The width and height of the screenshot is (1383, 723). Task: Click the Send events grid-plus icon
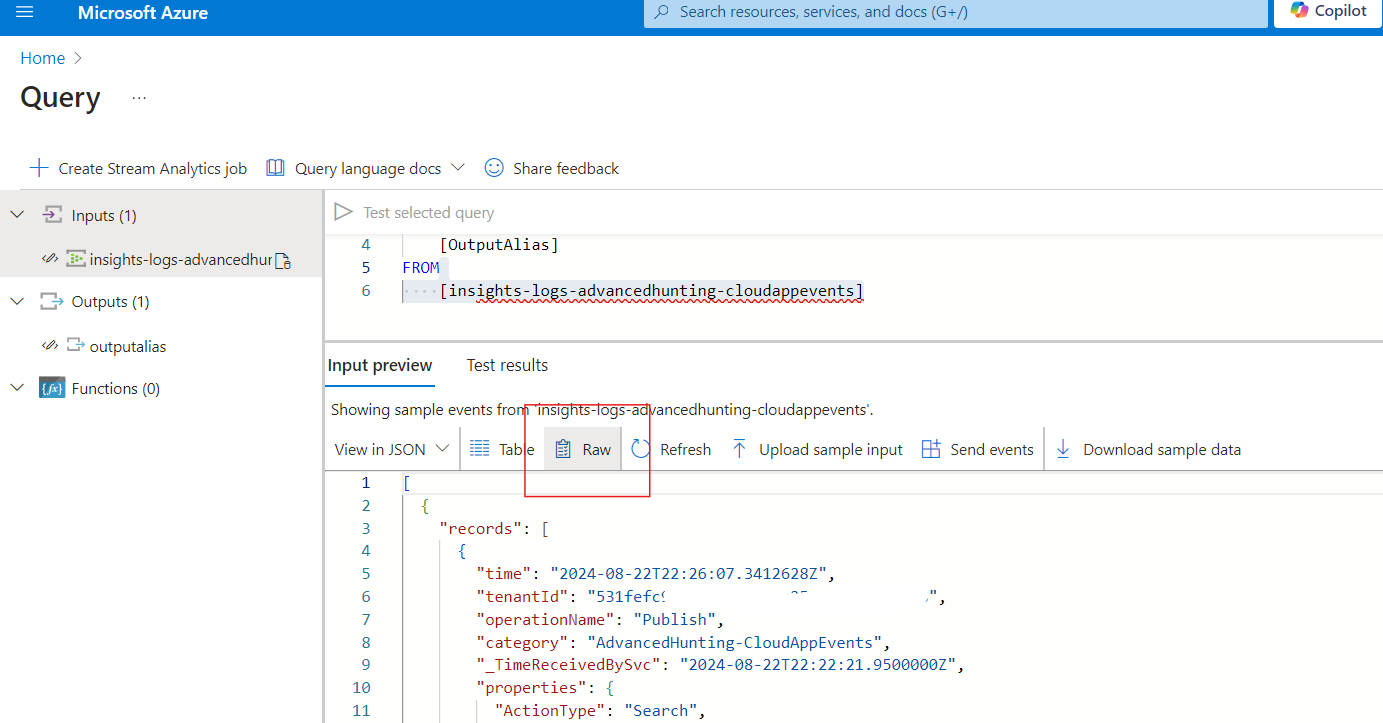click(931, 449)
